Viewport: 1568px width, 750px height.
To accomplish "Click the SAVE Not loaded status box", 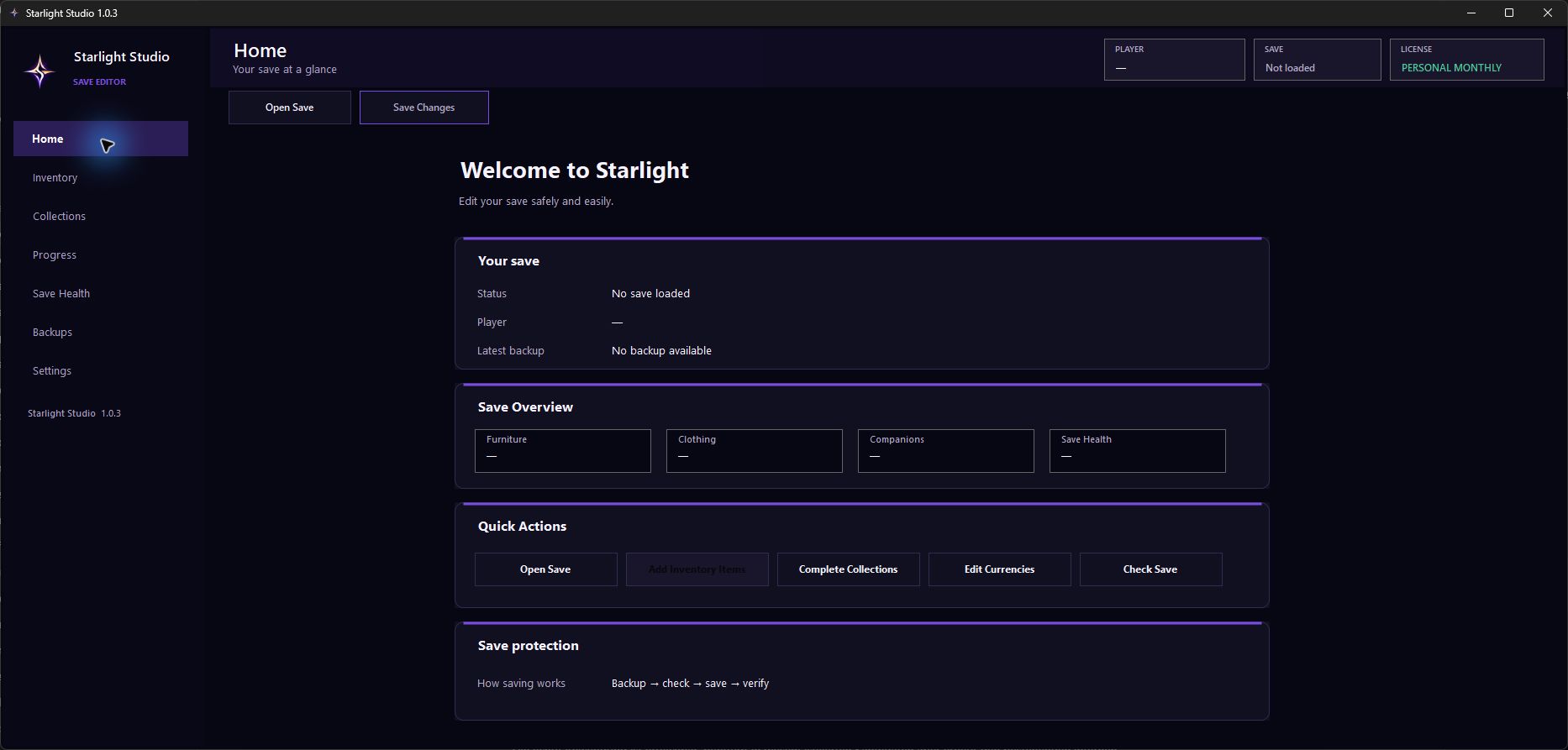I will click(1318, 60).
